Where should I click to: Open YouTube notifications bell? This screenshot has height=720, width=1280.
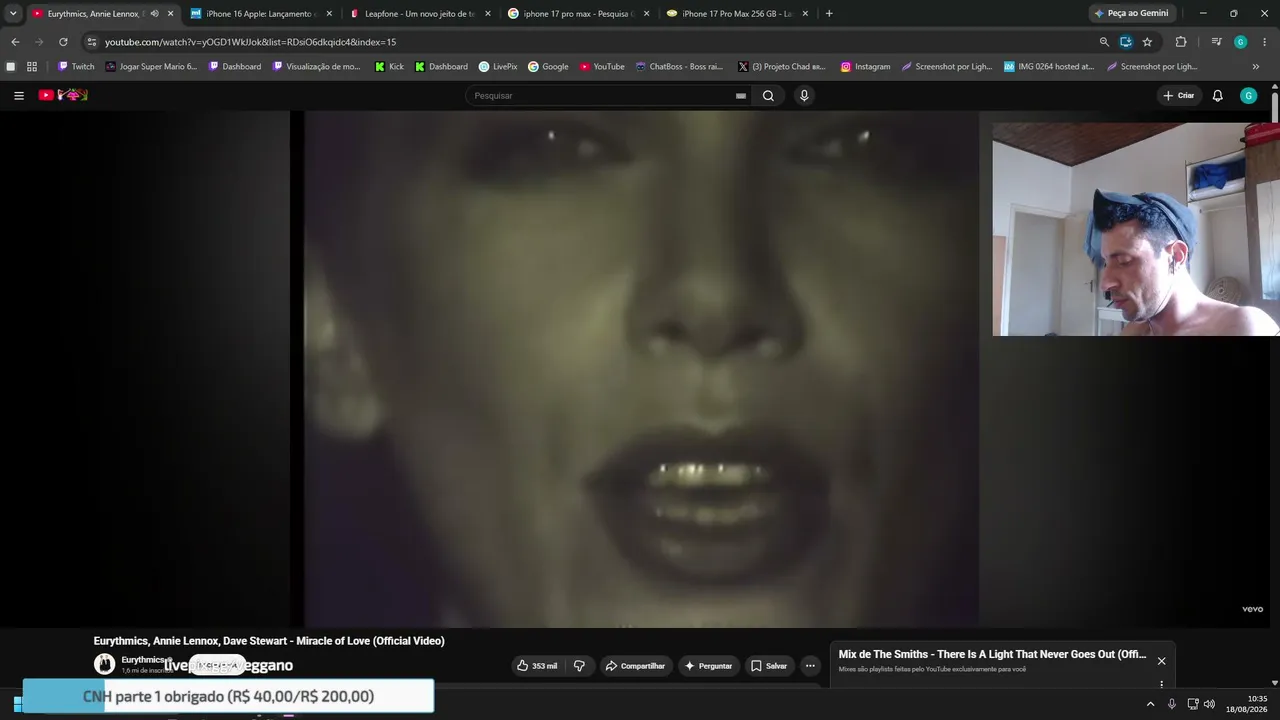(x=1217, y=96)
